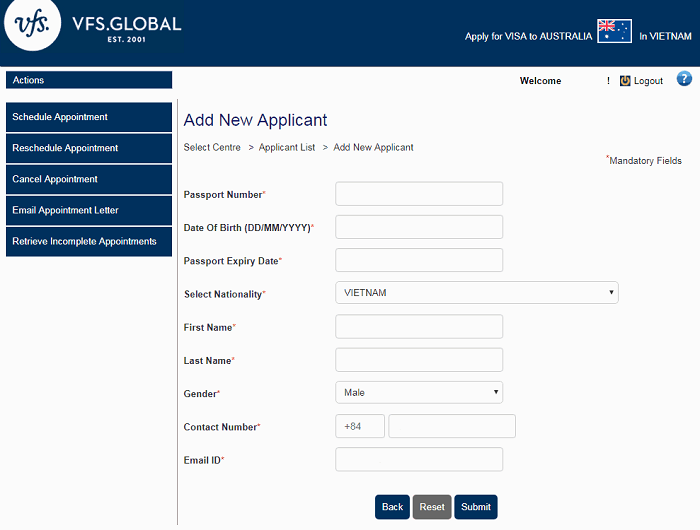Image resolution: width=700 pixels, height=530 pixels.
Task: Click the Logout power icon
Action: [625, 81]
